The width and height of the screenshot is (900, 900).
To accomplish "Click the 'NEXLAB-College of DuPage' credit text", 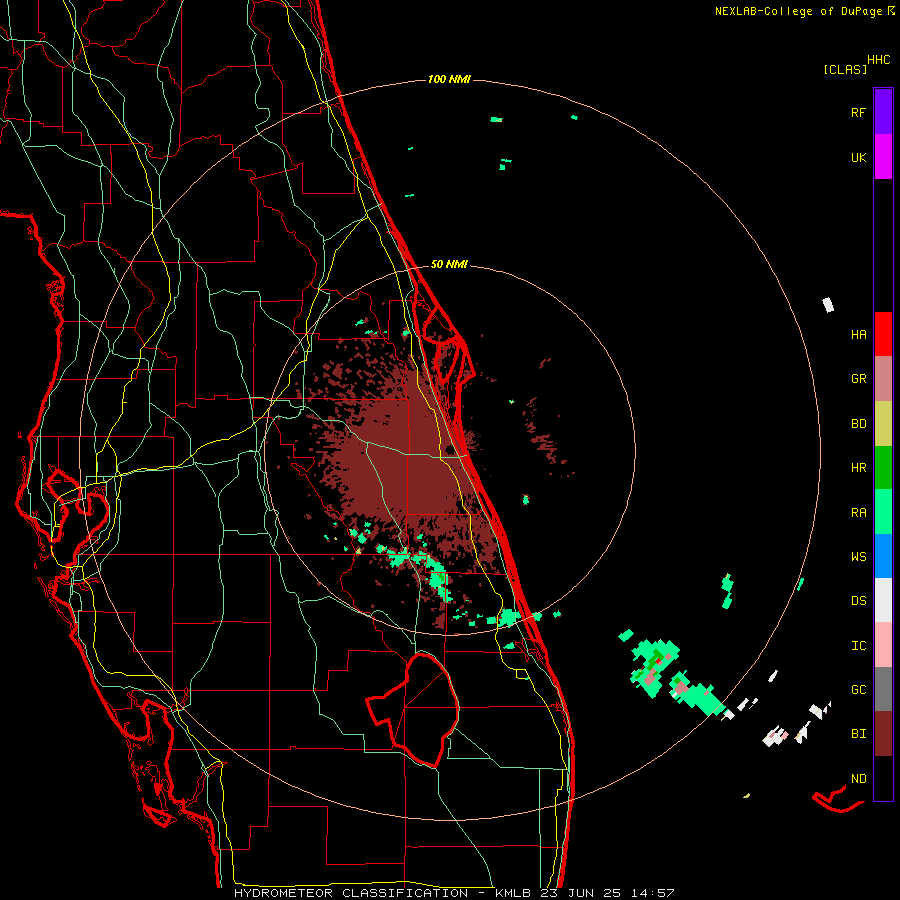I will coord(798,11).
